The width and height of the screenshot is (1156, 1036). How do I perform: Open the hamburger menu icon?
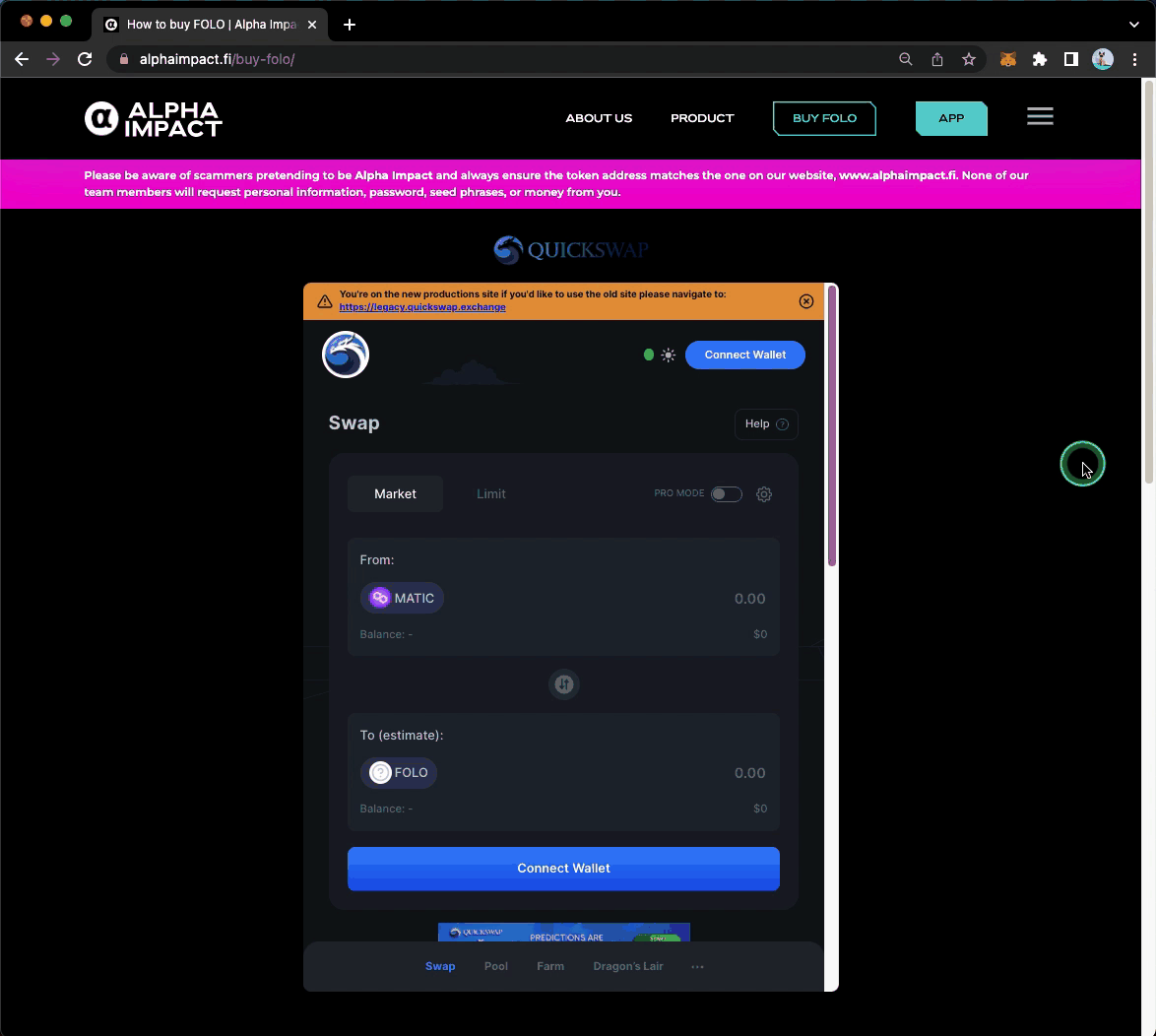click(x=1040, y=116)
